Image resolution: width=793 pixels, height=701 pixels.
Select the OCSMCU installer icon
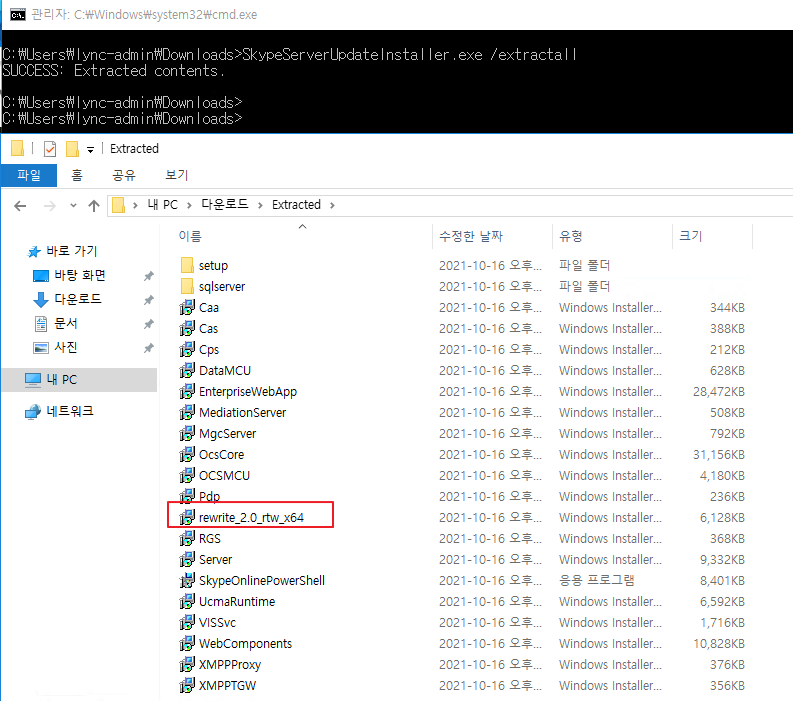(x=187, y=475)
